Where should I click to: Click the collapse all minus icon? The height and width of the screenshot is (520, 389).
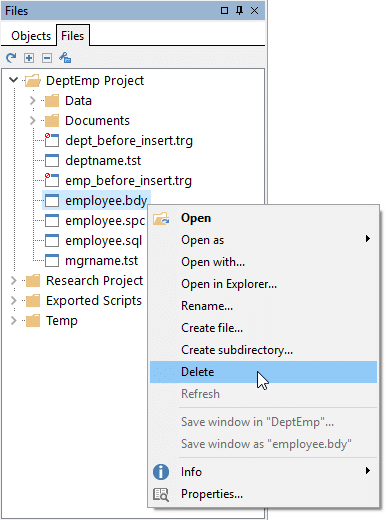(47, 58)
